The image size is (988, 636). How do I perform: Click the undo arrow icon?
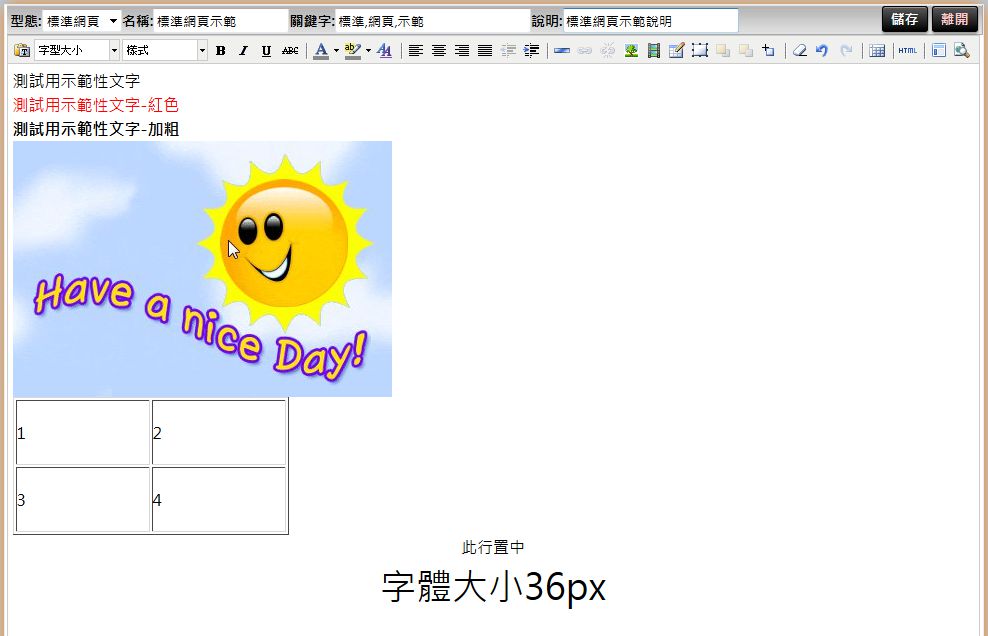coord(822,51)
